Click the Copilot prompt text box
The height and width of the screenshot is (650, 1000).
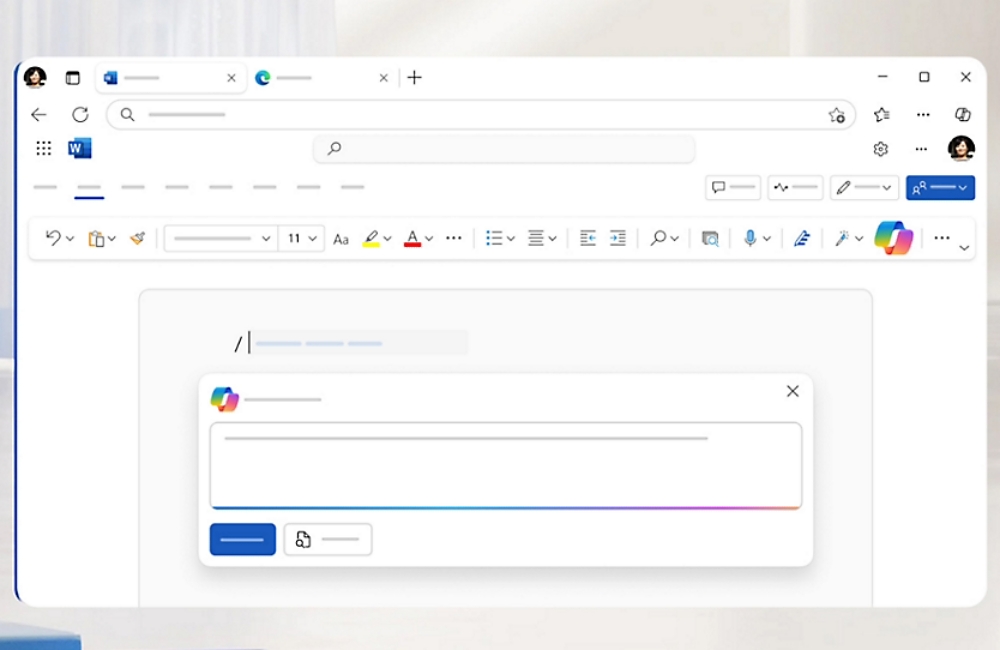pos(506,465)
